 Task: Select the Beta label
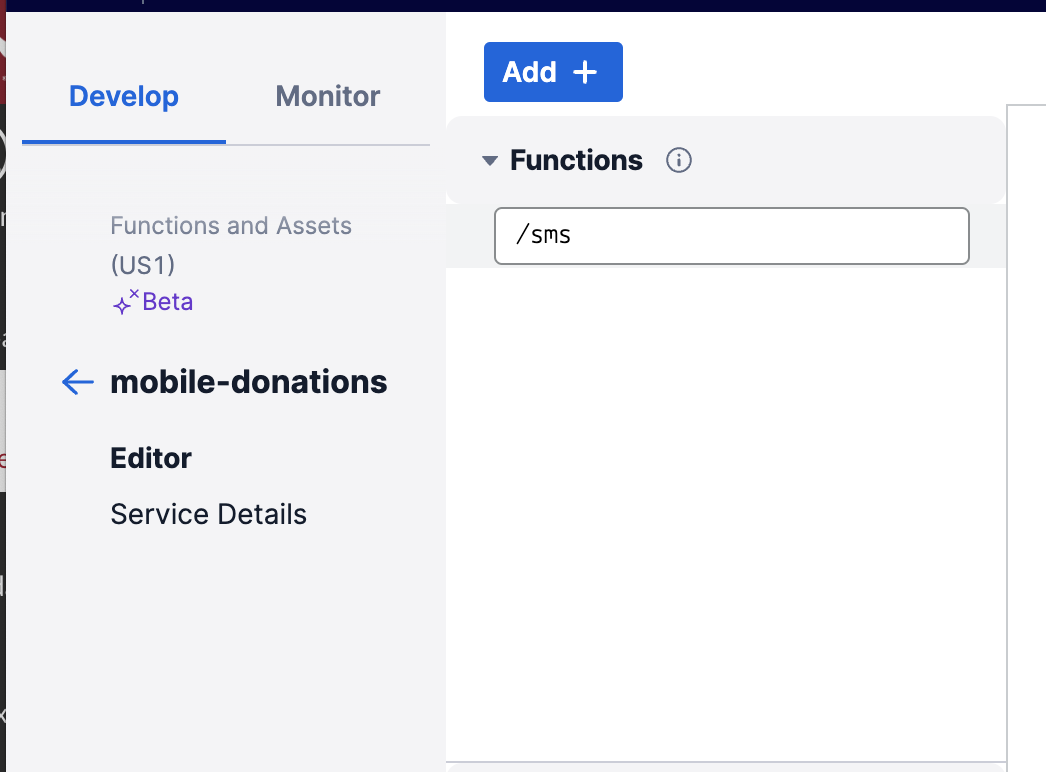click(167, 302)
